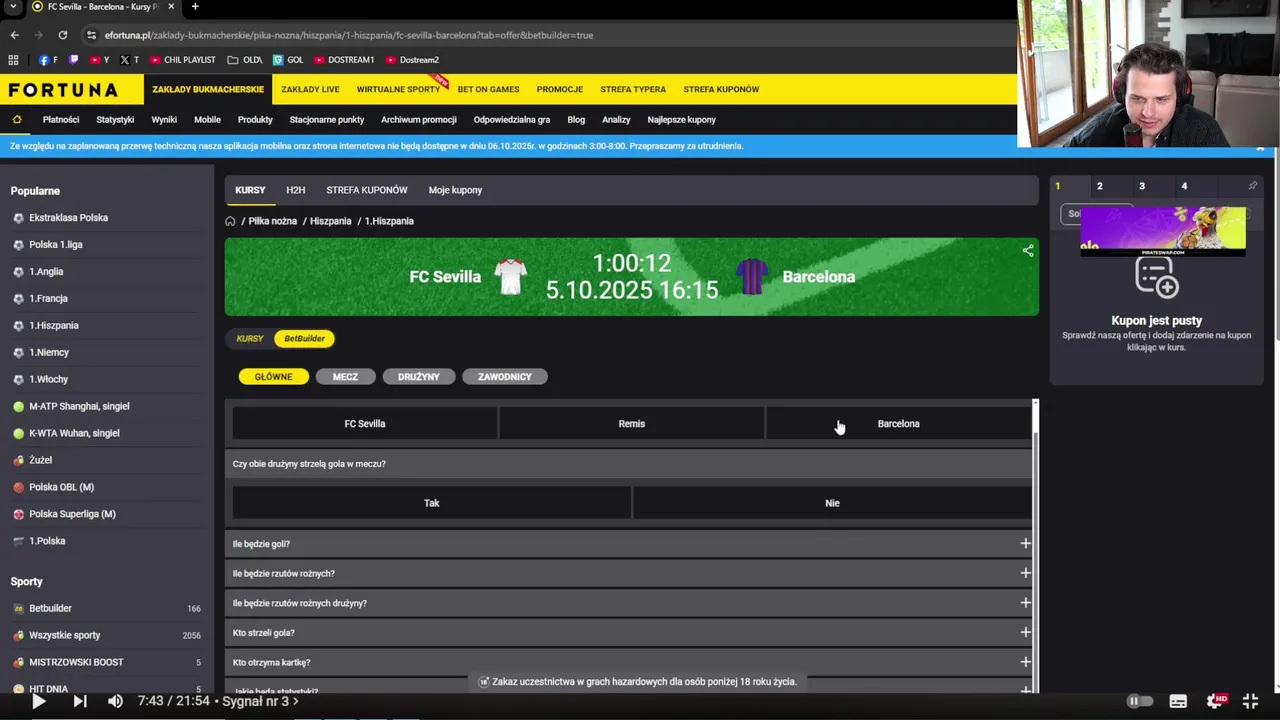Open the Twitch bookmark icon

click(73, 60)
